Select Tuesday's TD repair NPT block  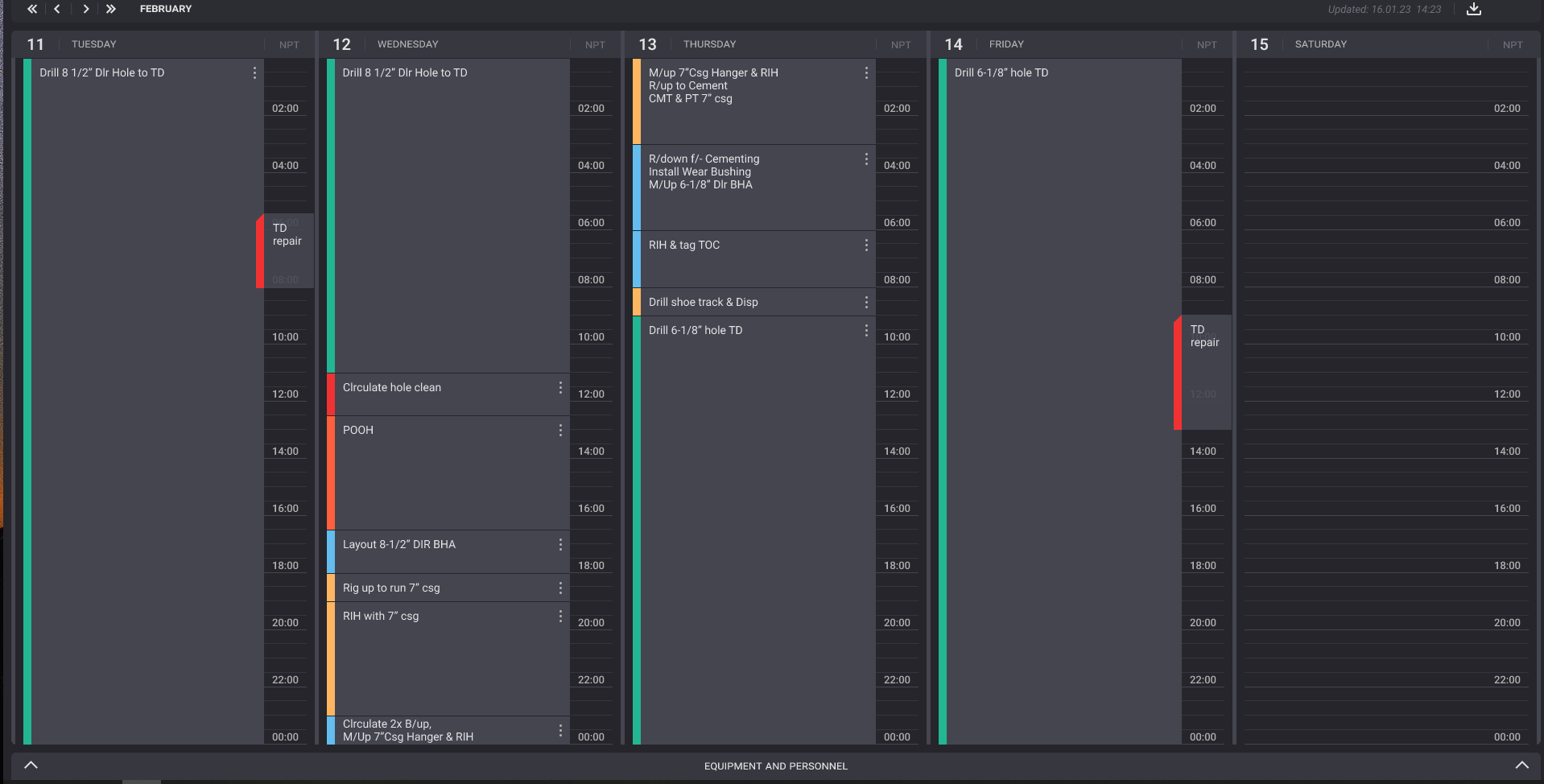pos(287,250)
